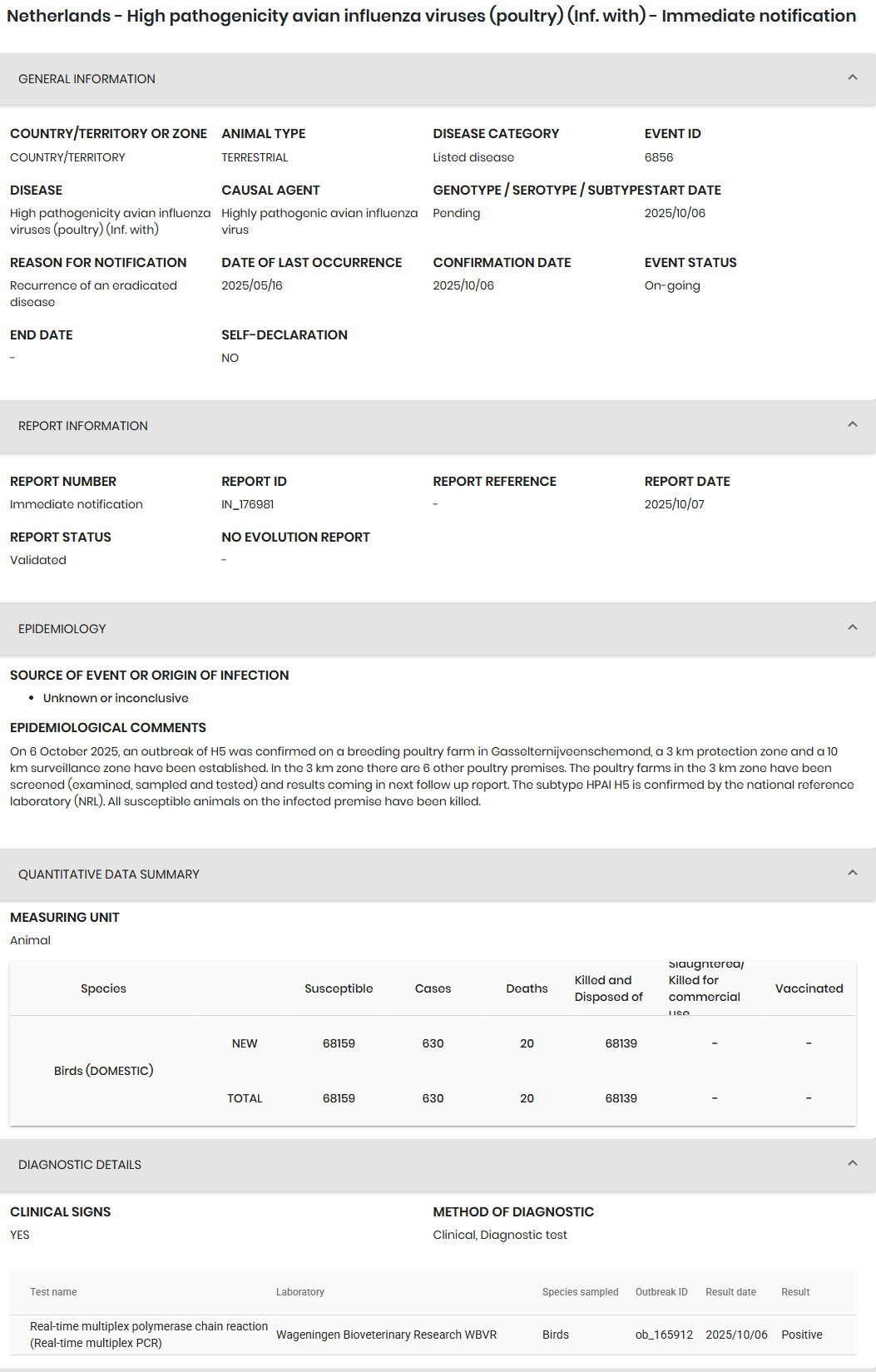The height and width of the screenshot is (1372, 876).
Task: Toggle the Diagnostic Details chevron icon
Action: pyautogui.click(x=852, y=1164)
